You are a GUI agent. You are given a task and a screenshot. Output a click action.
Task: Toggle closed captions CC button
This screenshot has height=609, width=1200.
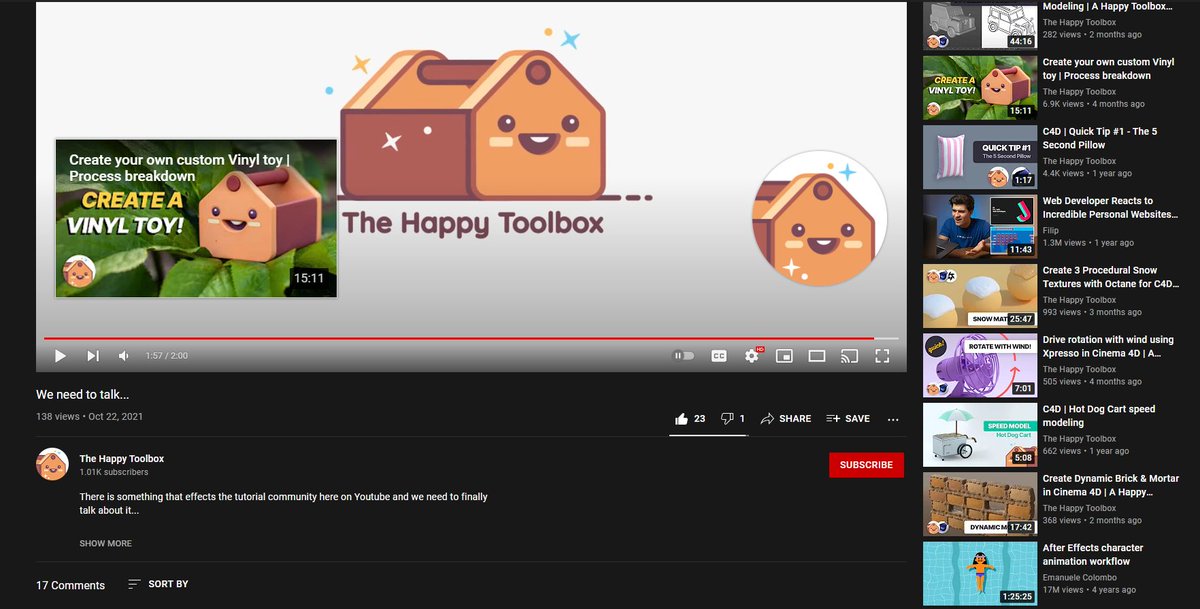719,355
